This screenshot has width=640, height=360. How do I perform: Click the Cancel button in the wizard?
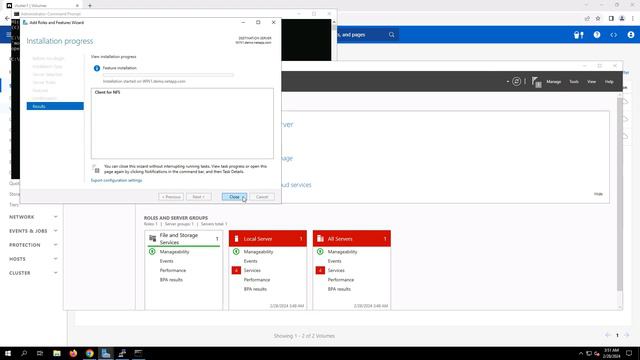tap(262, 197)
